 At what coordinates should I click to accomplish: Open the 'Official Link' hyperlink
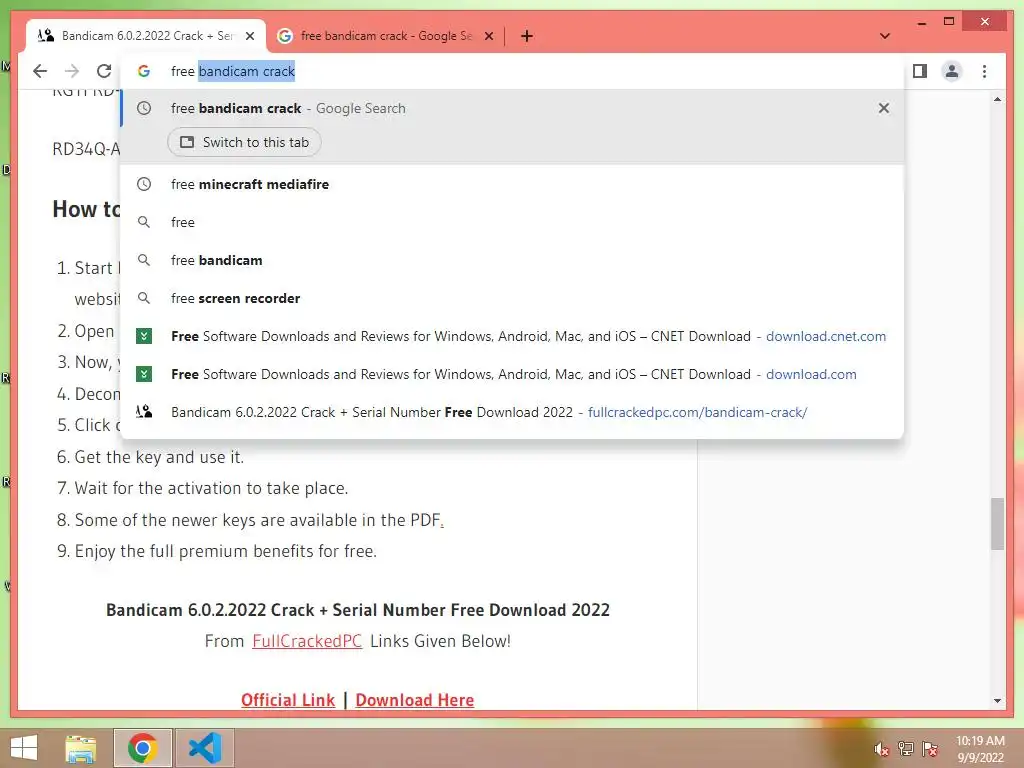pyautogui.click(x=288, y=700)
